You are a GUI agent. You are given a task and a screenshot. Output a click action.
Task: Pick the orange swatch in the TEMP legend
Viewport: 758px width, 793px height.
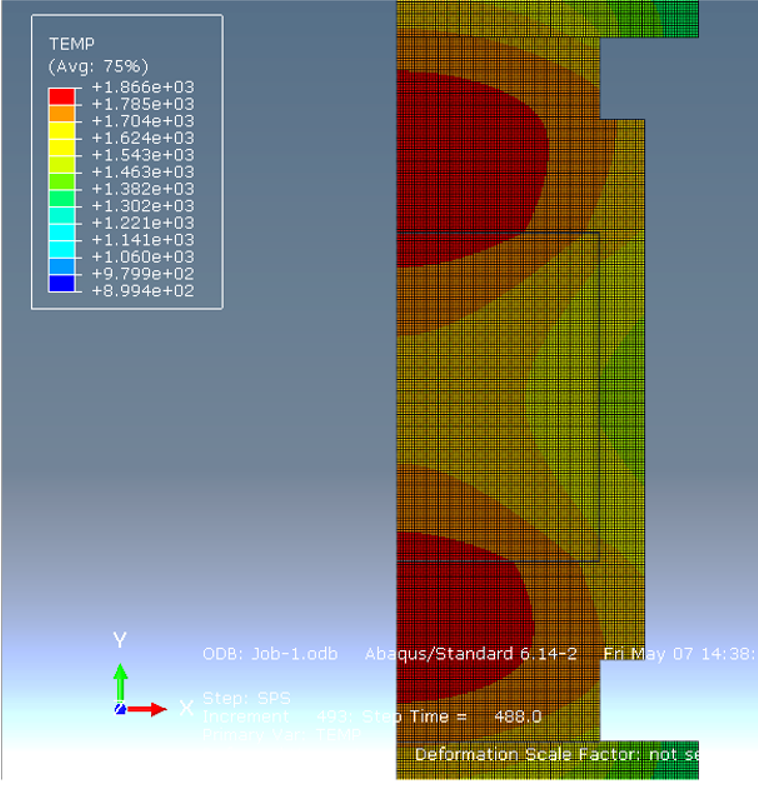point(62,113)
